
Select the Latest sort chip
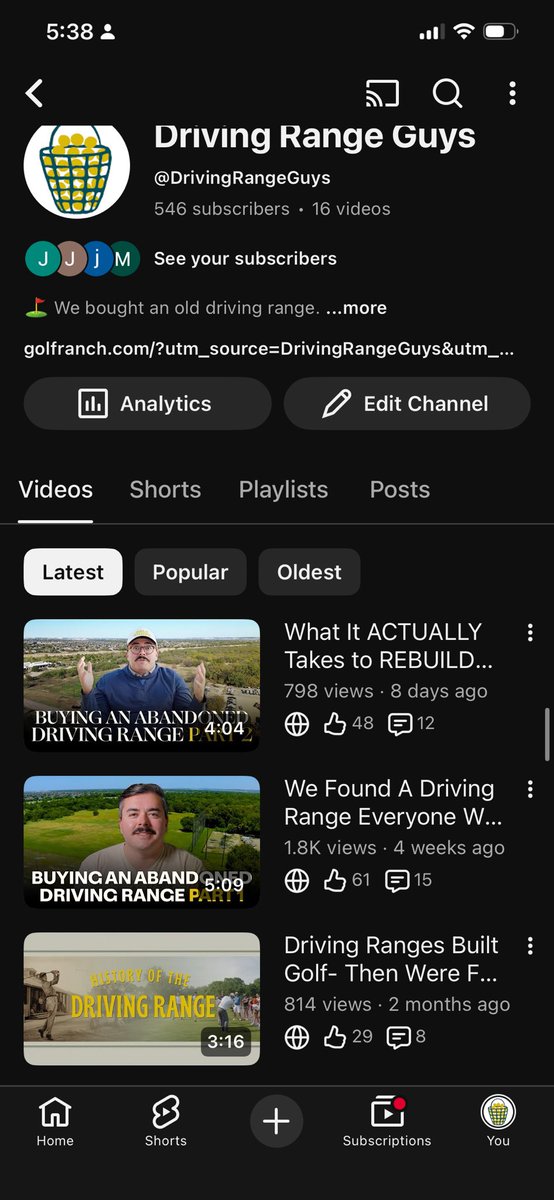pyautogui.click(x=73, y=572)
